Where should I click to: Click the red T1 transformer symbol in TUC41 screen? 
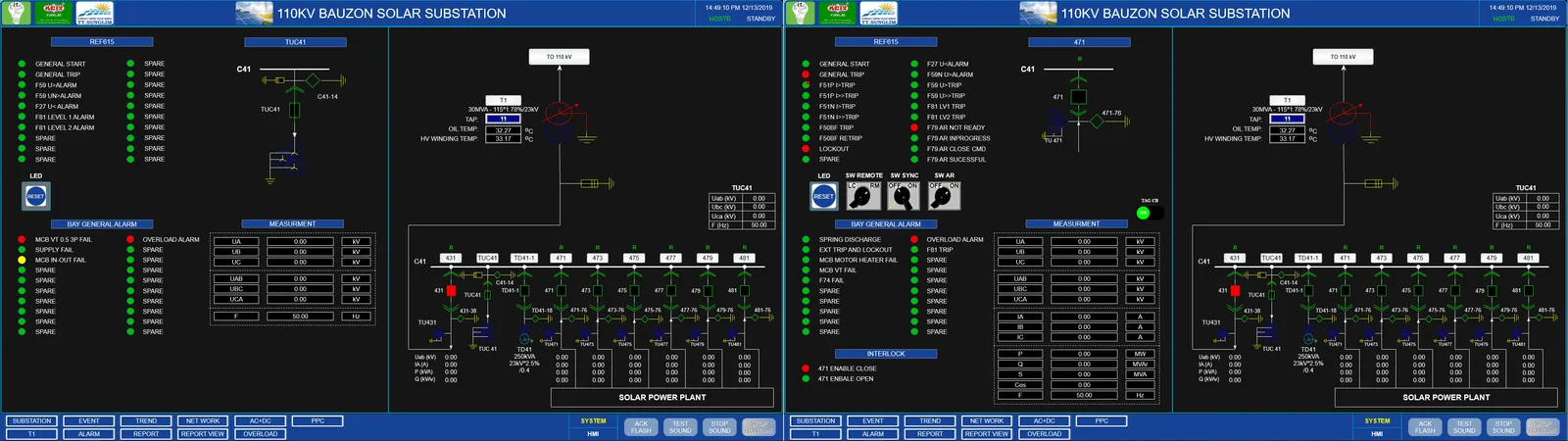pos(562,114)
